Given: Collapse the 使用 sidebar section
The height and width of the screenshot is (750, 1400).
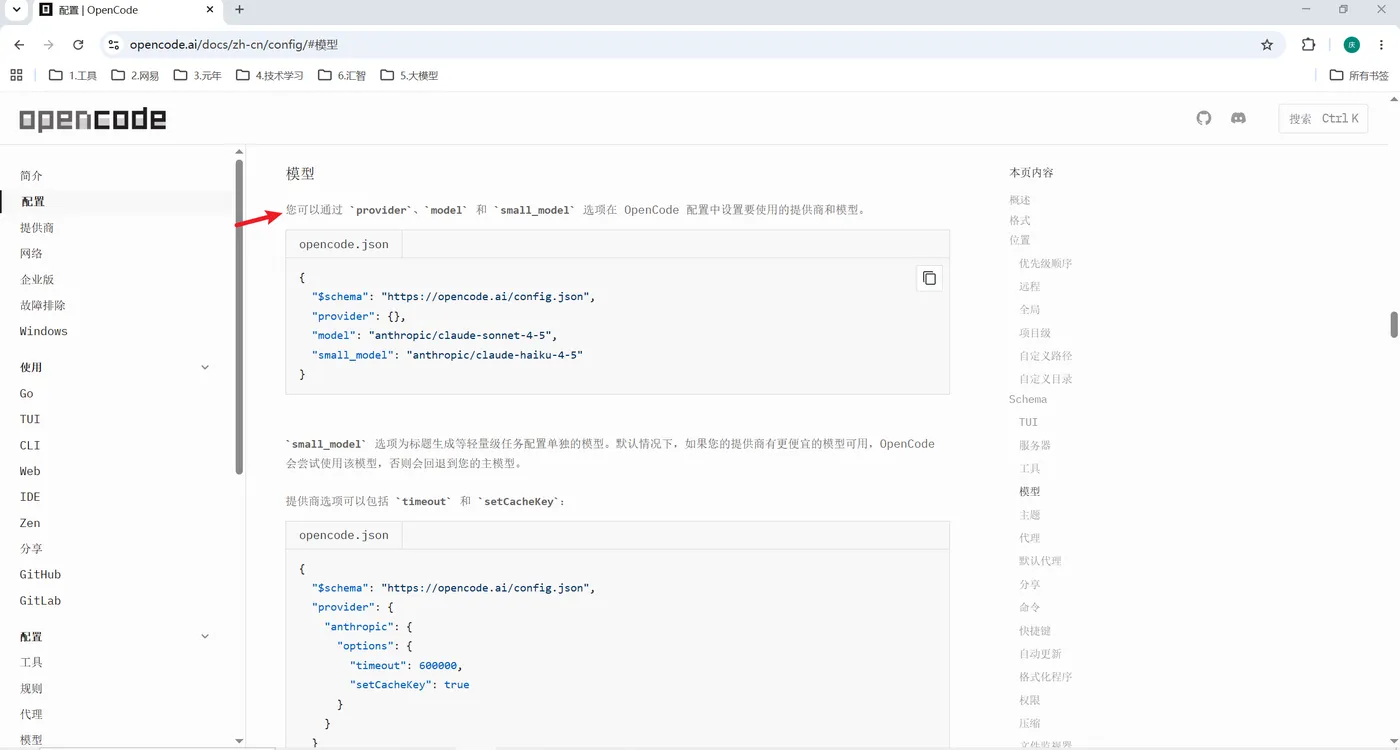Looking at the screenshot, I should click(205, 367).
